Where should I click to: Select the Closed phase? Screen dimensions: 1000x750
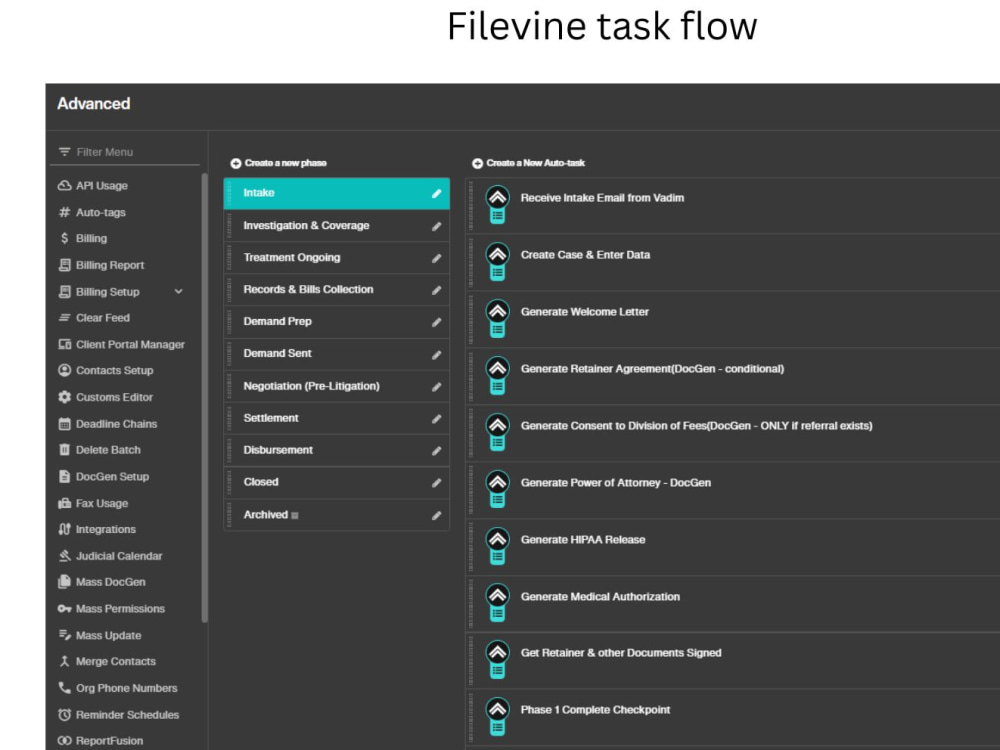[x=337, y=482]
